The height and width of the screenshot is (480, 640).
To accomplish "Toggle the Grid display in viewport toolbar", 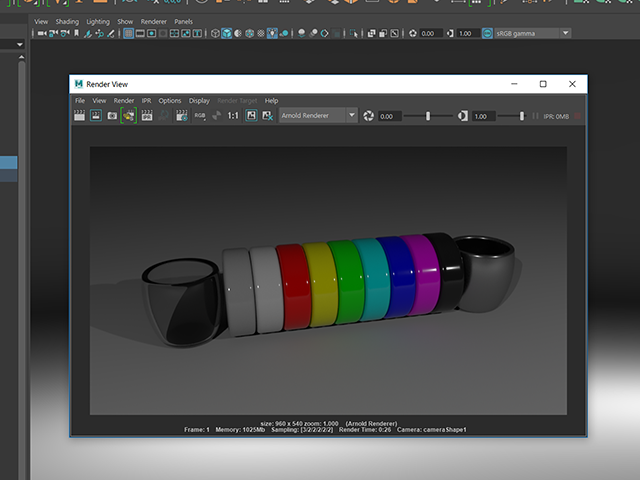I will (x=128, y=33).
